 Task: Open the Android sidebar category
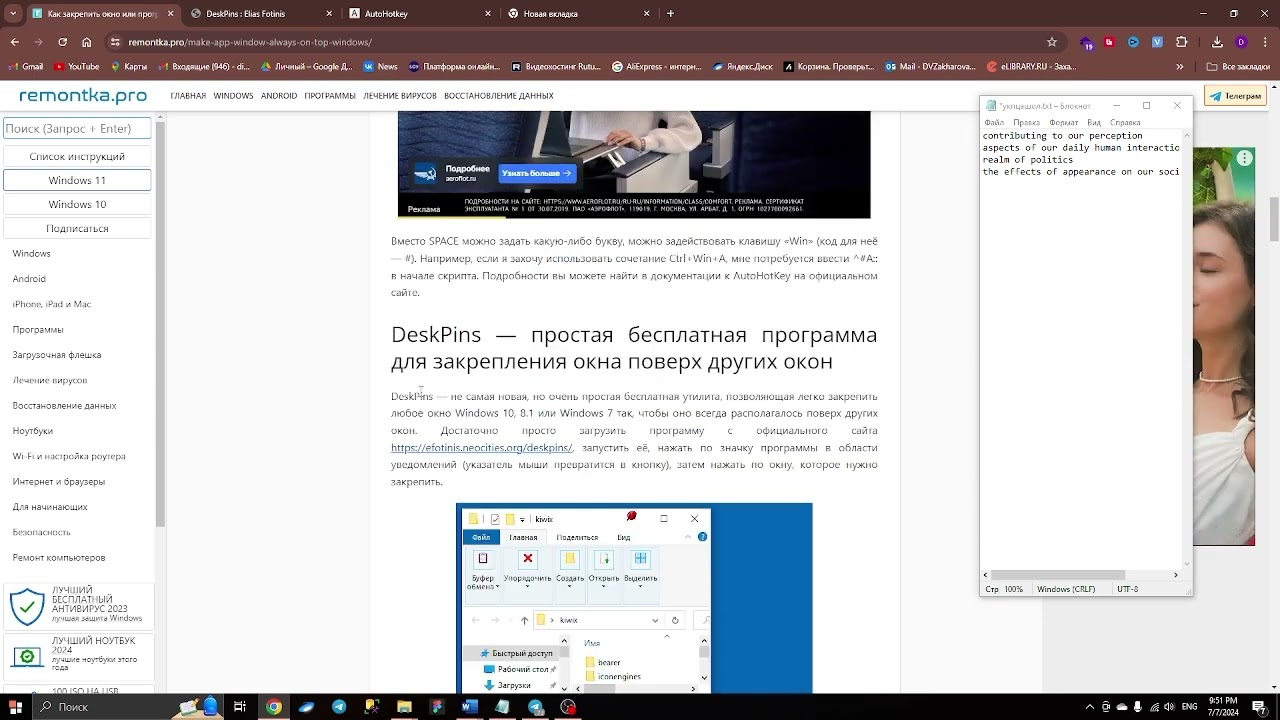pyautogui.click(x=29, y=279)
